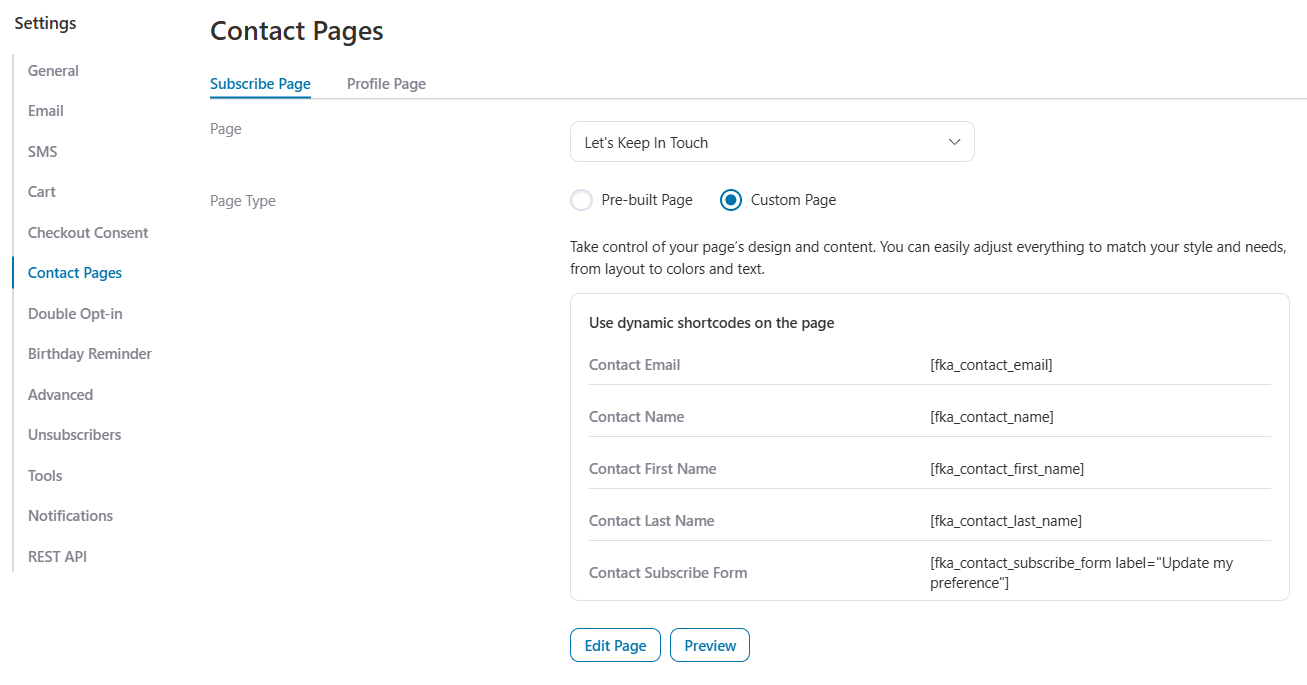Click the Preview button
The width and height of the screenshot is (1307, 685).
pyautogui.click(x=709, y=645)
